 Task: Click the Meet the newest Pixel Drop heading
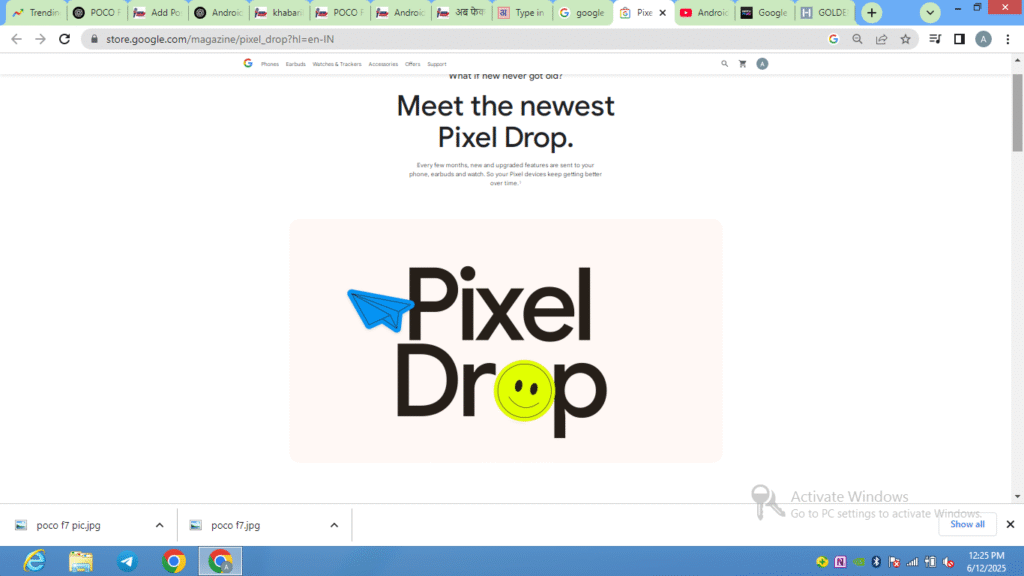(506, 121)
